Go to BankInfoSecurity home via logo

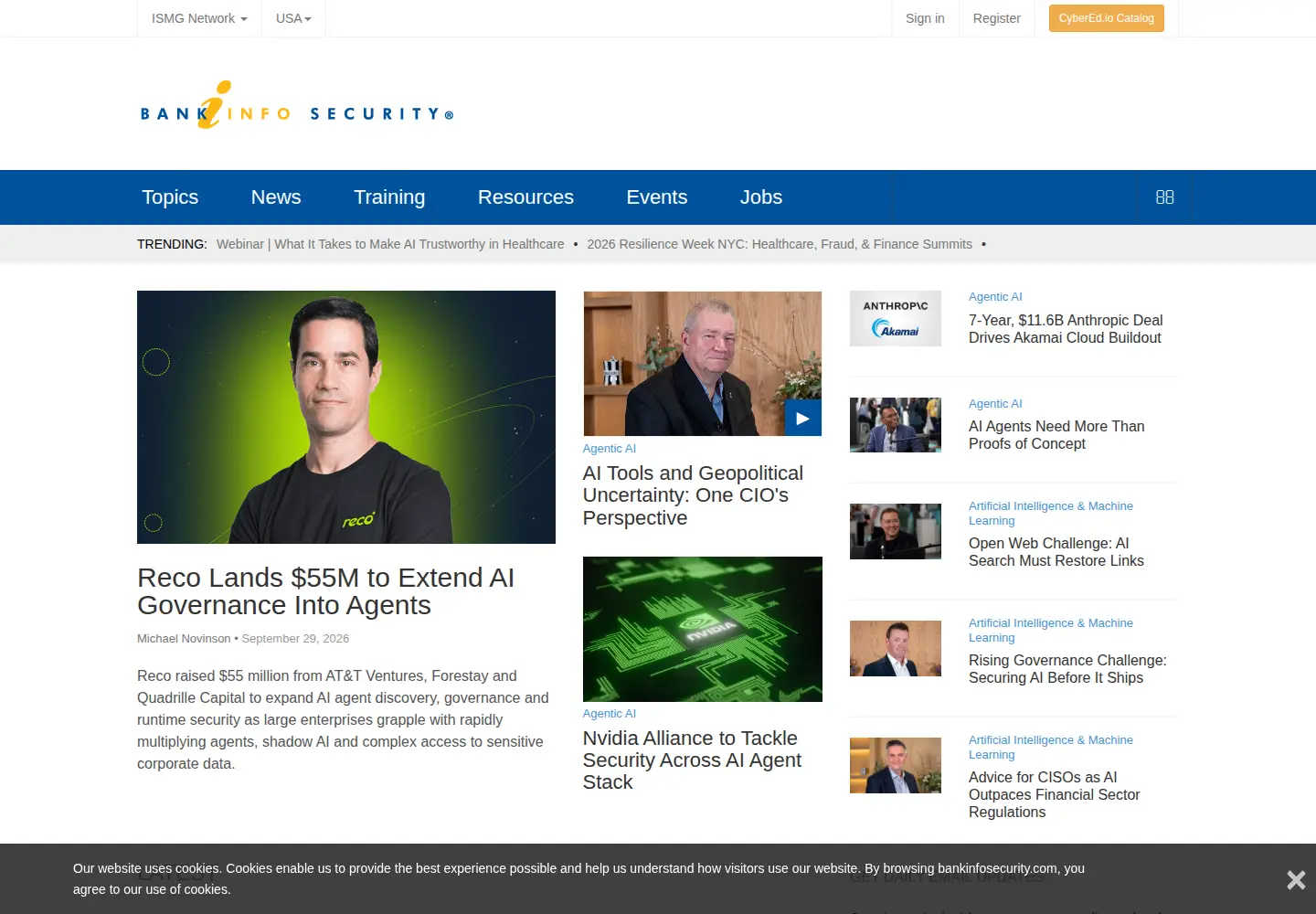[296, 105]
